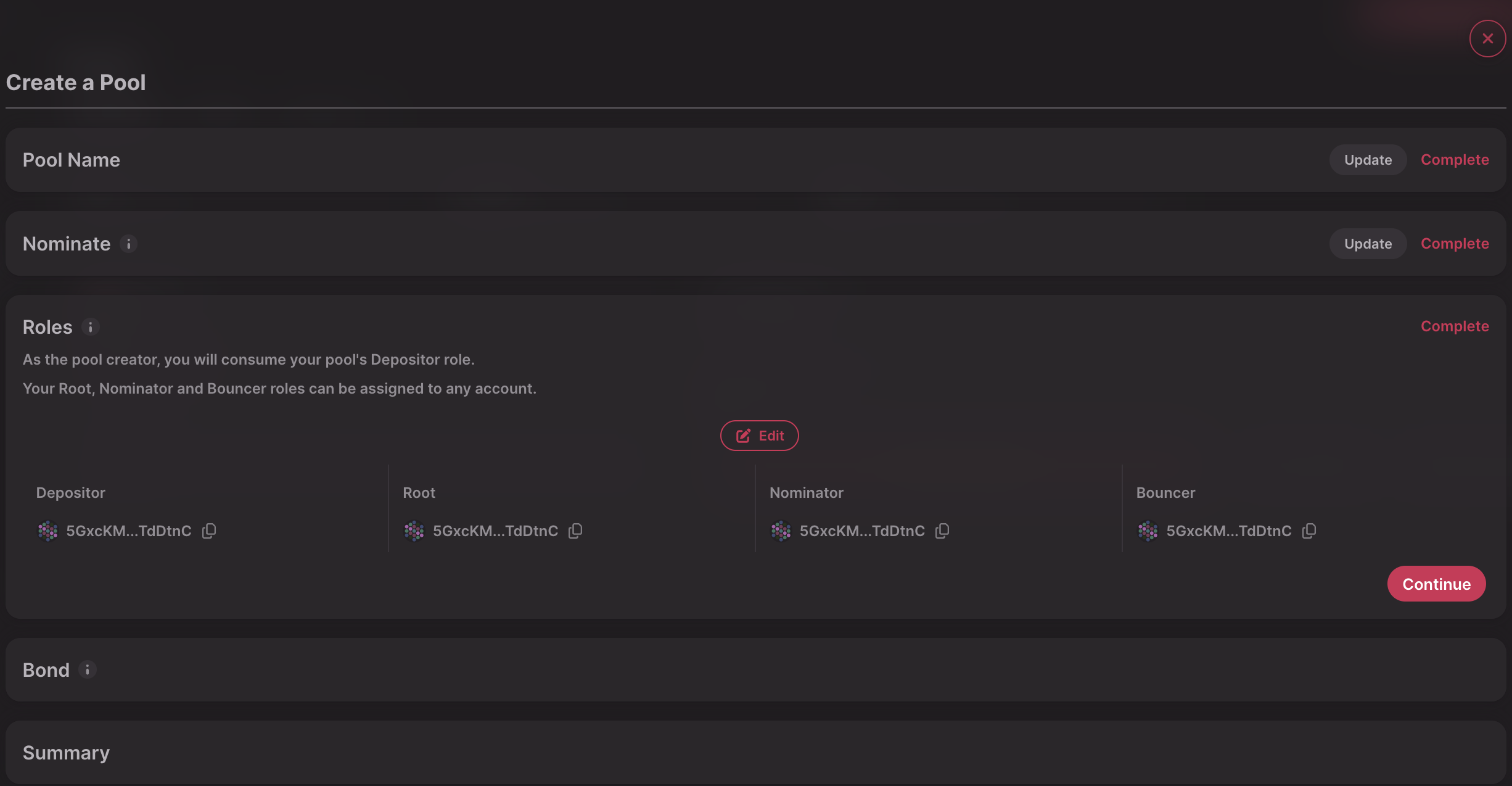Viewport: 1512px width, 786px height.
Task: Copy the Nominator account address
Action: pyautogui.click(x=942, y=531)
